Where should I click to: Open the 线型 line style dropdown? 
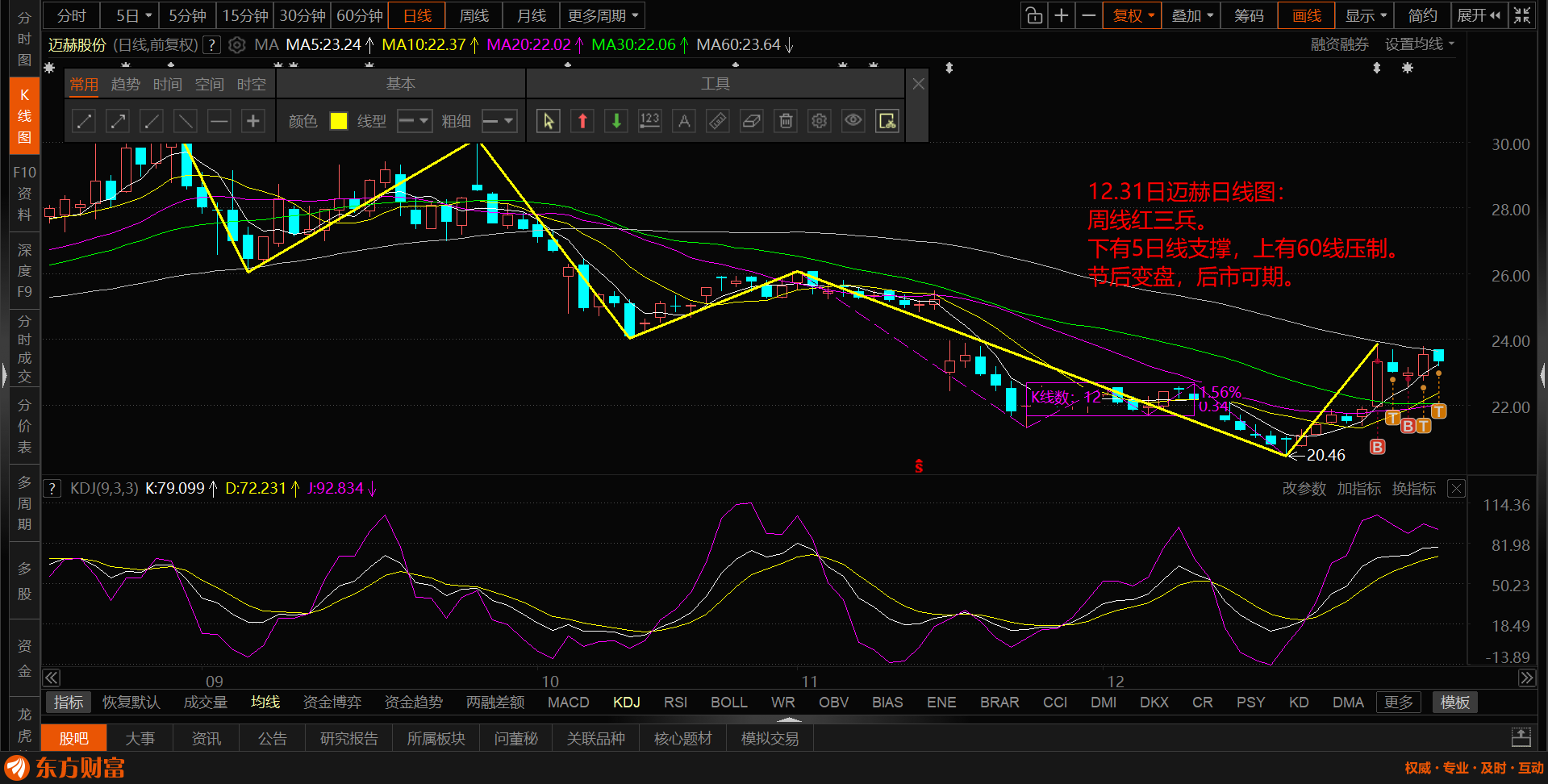pyautogui.click(x=415, y=121)
